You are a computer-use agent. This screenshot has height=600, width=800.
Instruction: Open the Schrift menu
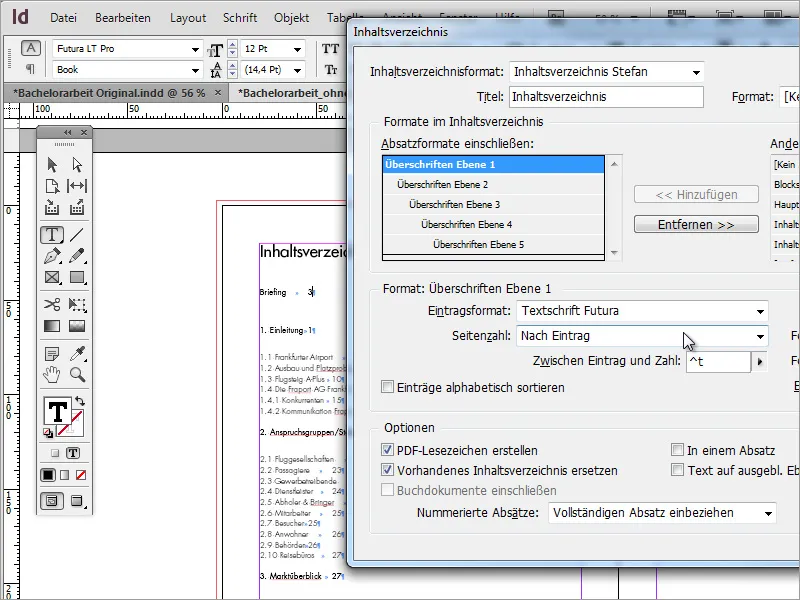click(240, 18)
